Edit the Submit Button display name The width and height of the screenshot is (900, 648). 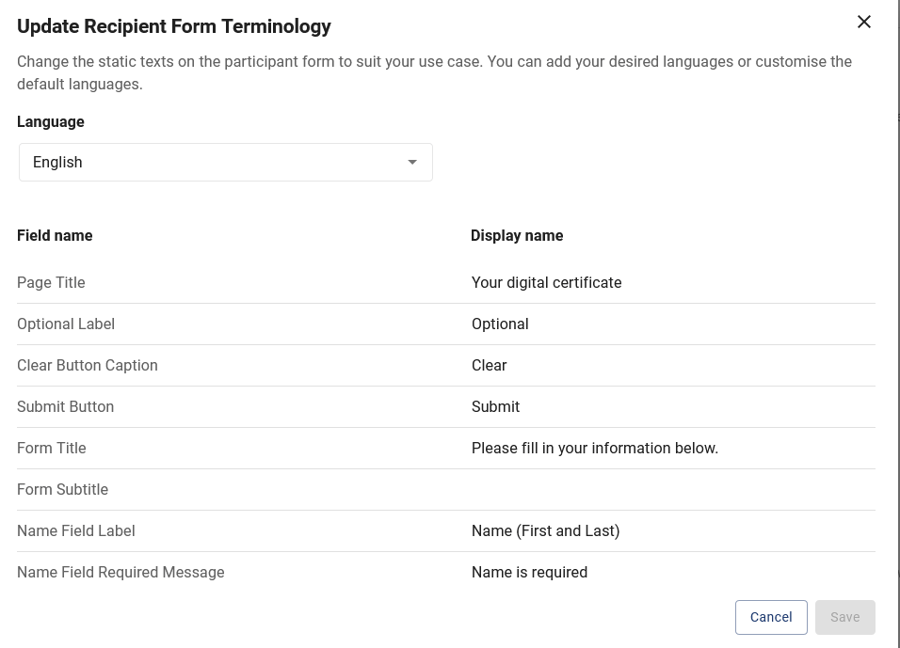[495, 407]
